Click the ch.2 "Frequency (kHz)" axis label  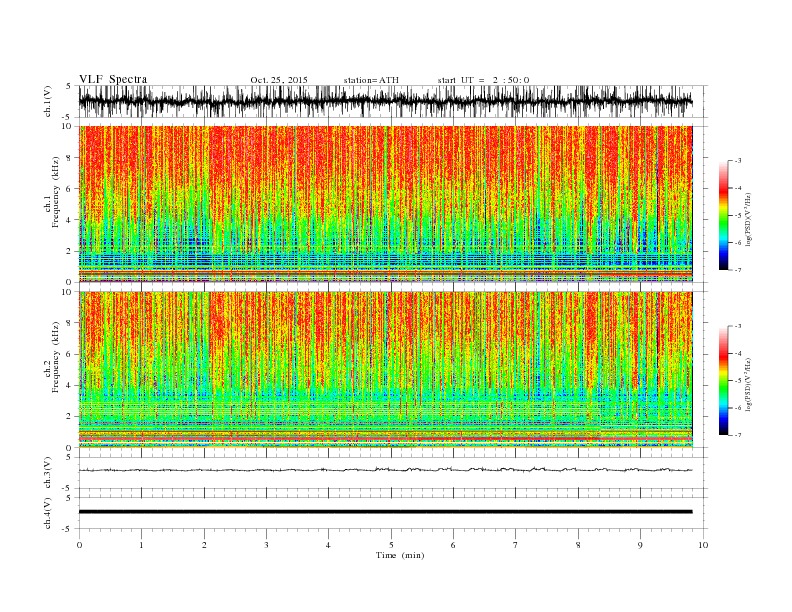[56, 356]
